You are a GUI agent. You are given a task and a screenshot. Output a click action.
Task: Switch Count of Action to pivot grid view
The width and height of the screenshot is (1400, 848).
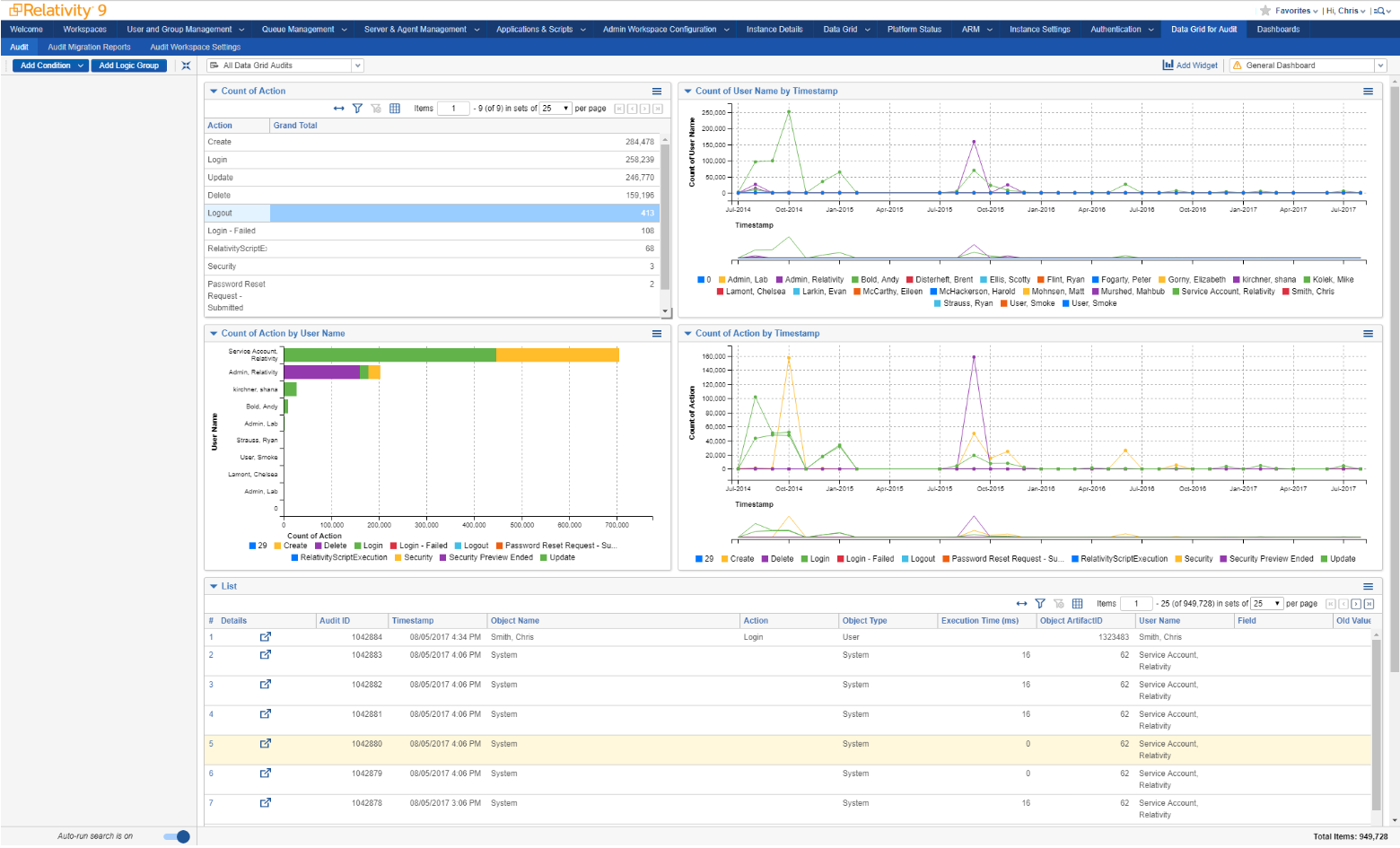point(394,108)
